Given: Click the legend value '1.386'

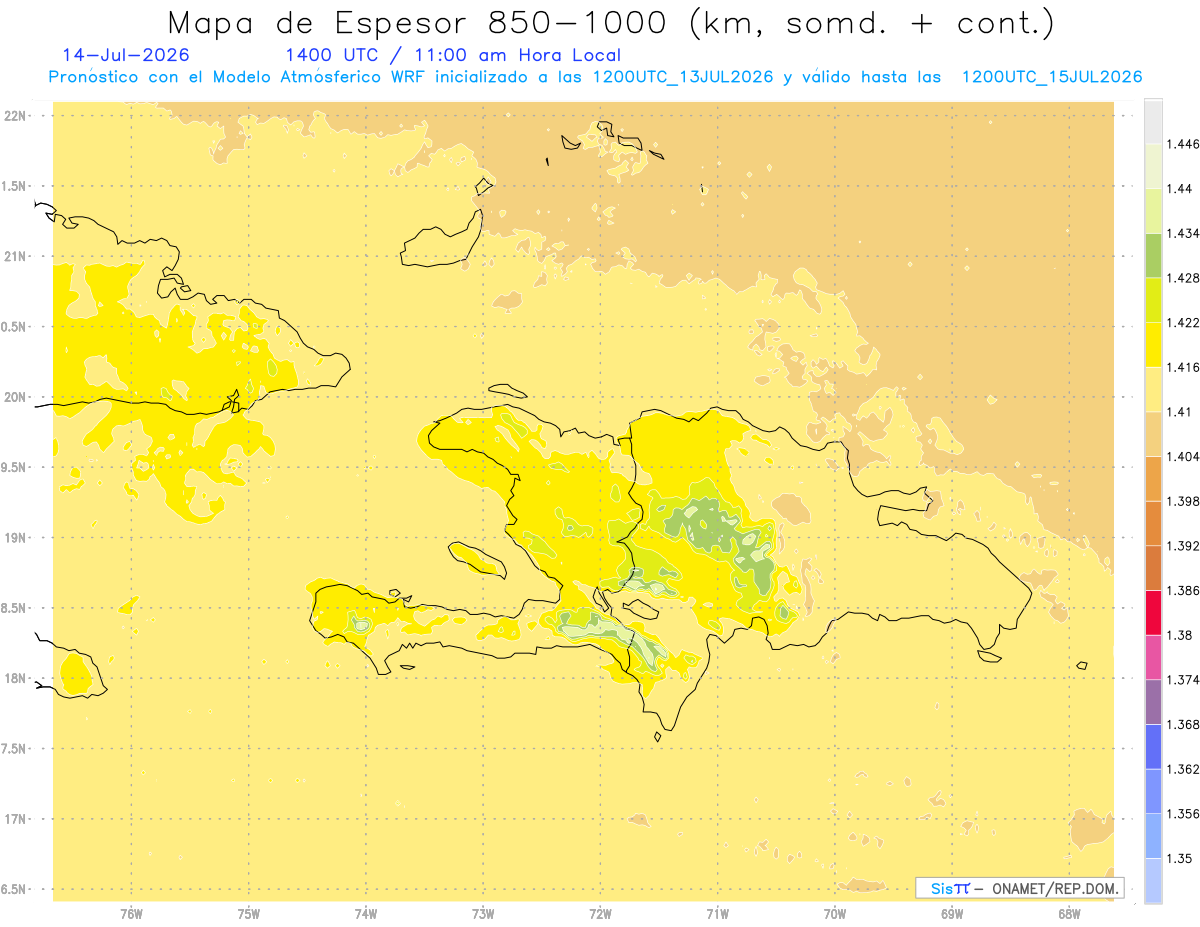Looking at the screenshot, I should tap(1183, 590).
